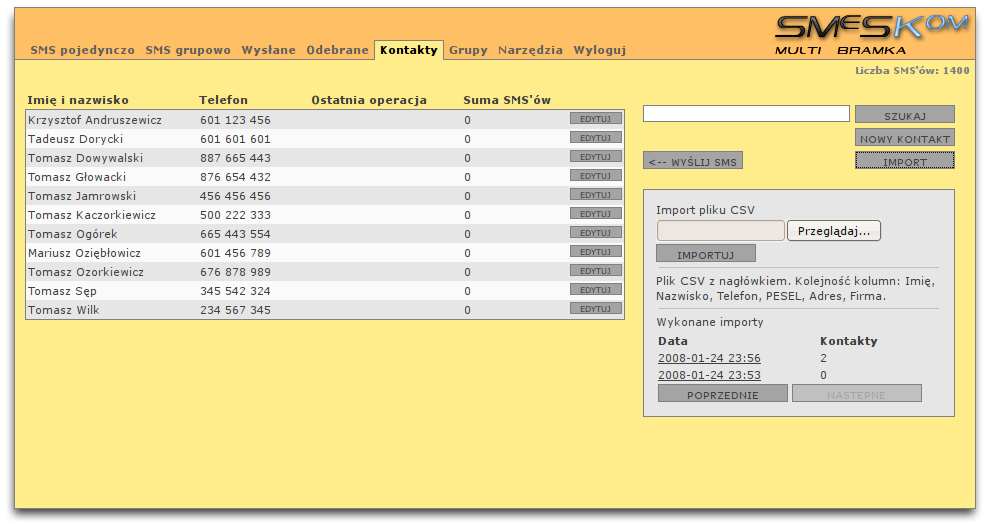Click phone number 676 878 989

pos(235,272)
